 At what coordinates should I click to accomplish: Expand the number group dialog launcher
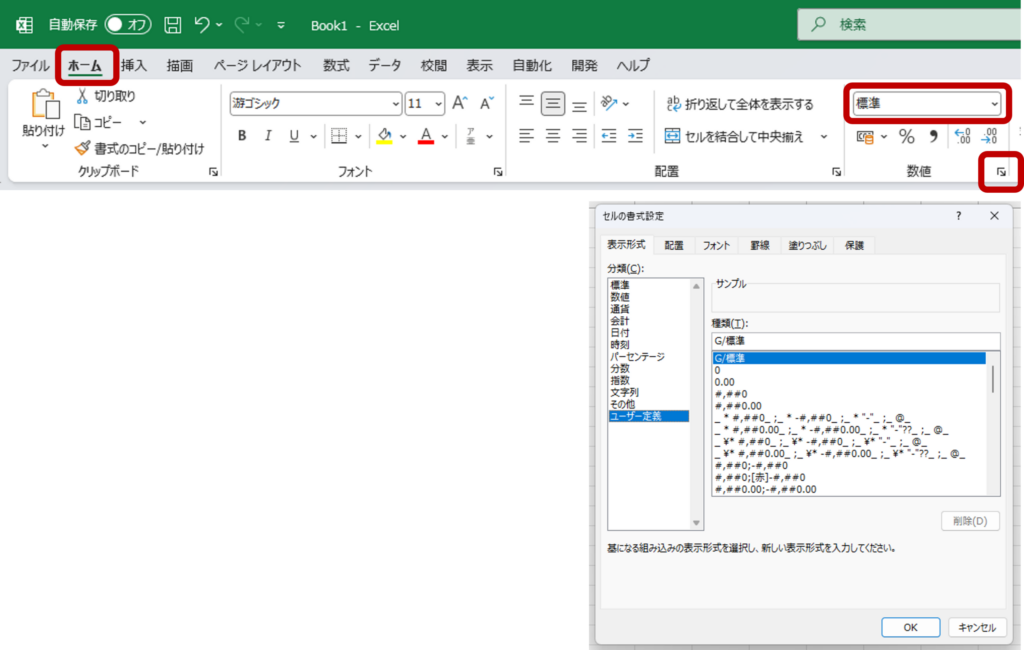[1001, 172]
